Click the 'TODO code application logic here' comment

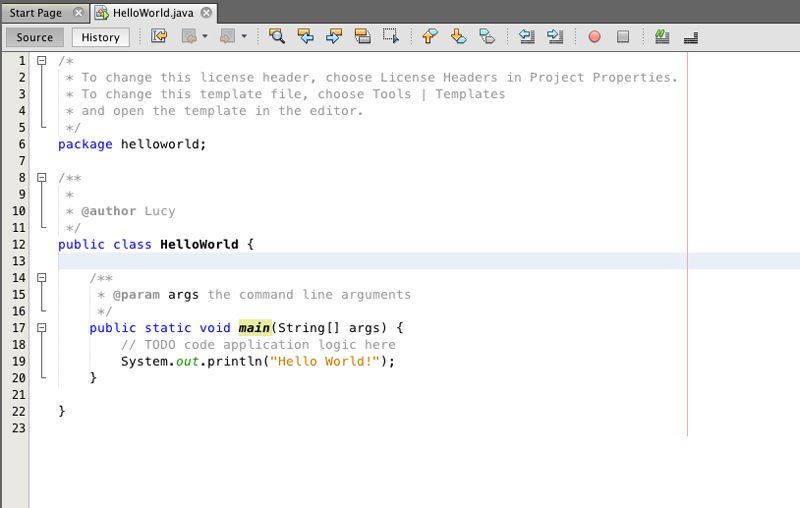[x=270, y=345]
